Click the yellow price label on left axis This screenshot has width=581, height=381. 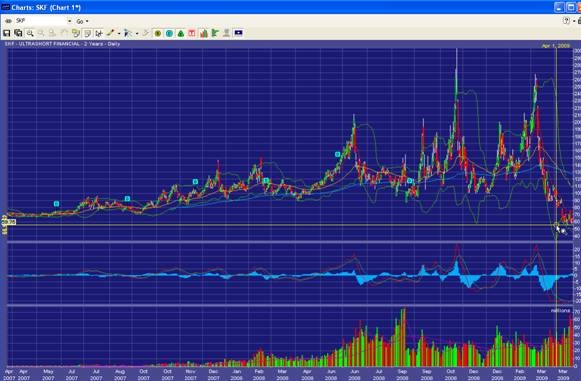(x=9, y=222)
